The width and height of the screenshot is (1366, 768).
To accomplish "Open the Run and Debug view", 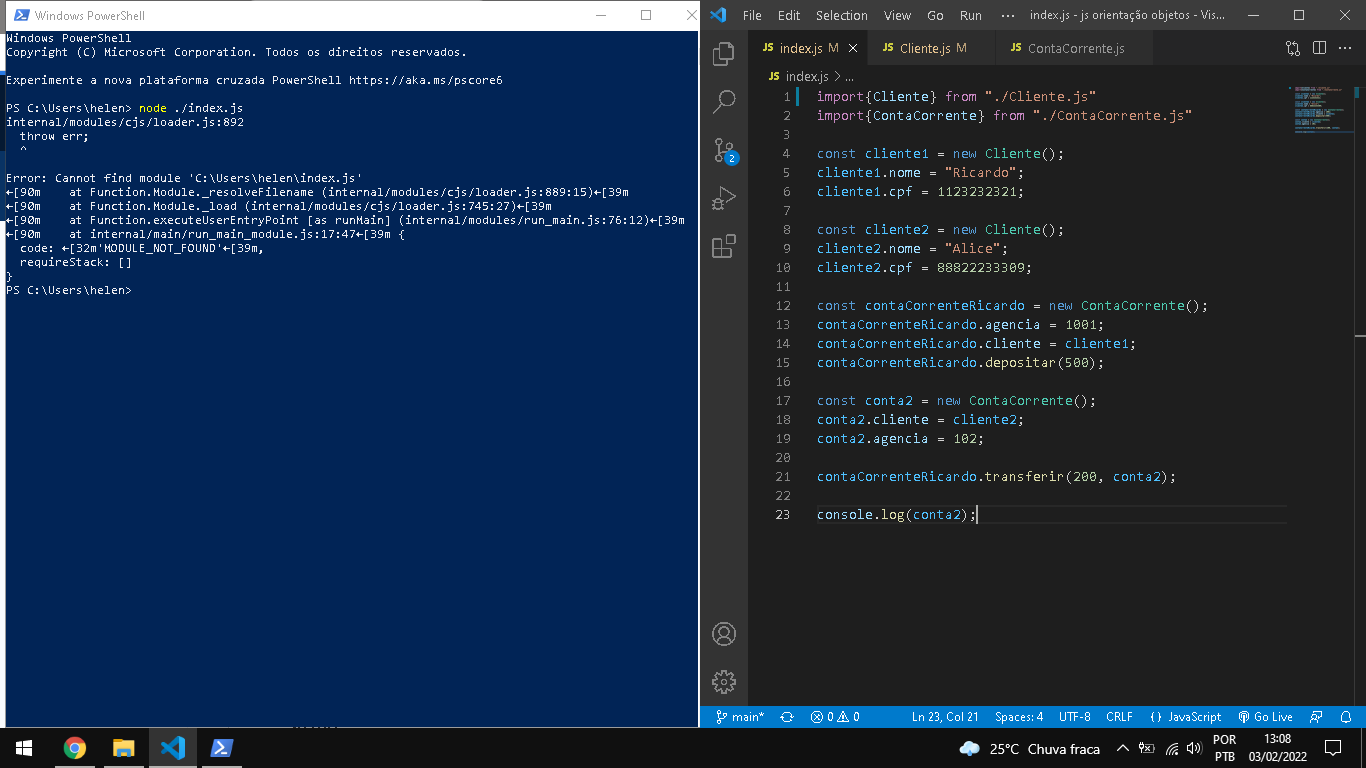I will click(724, 198).
